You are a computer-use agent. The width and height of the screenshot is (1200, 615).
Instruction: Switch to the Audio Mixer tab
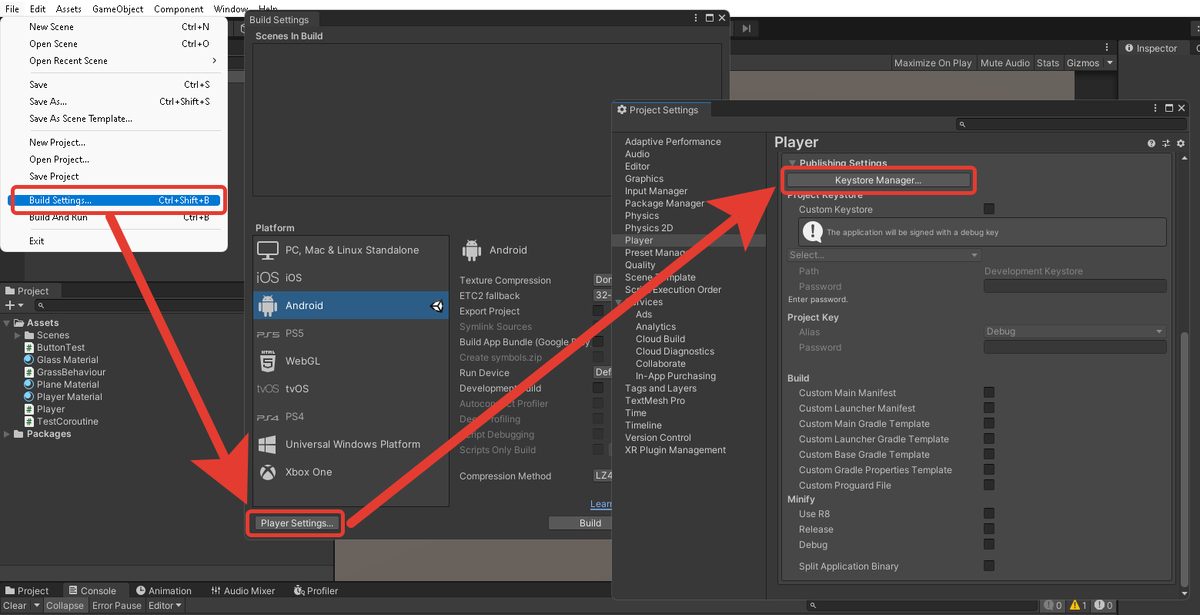(242, 591)
